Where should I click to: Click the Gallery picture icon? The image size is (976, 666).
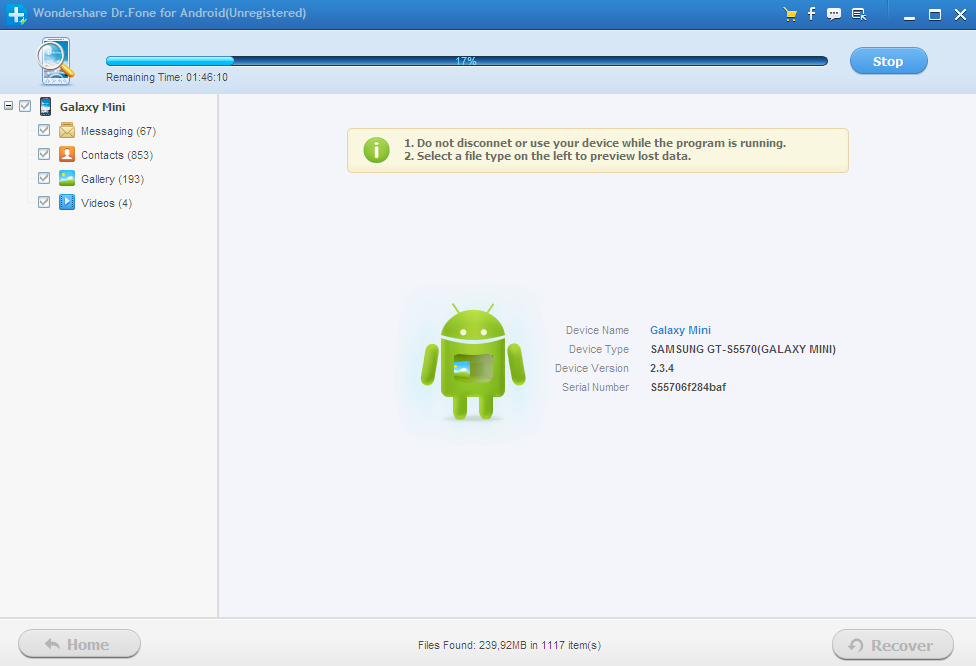coord(67,178)
